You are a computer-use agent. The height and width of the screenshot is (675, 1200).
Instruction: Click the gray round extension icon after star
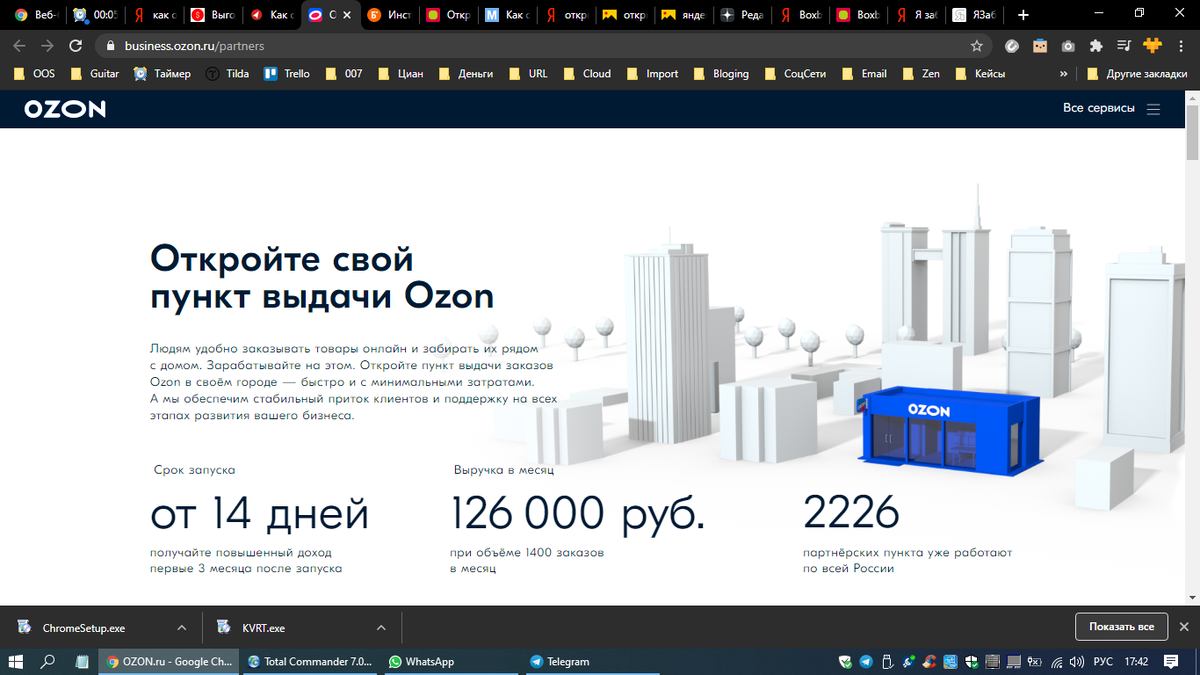(x=1012, y=46)
